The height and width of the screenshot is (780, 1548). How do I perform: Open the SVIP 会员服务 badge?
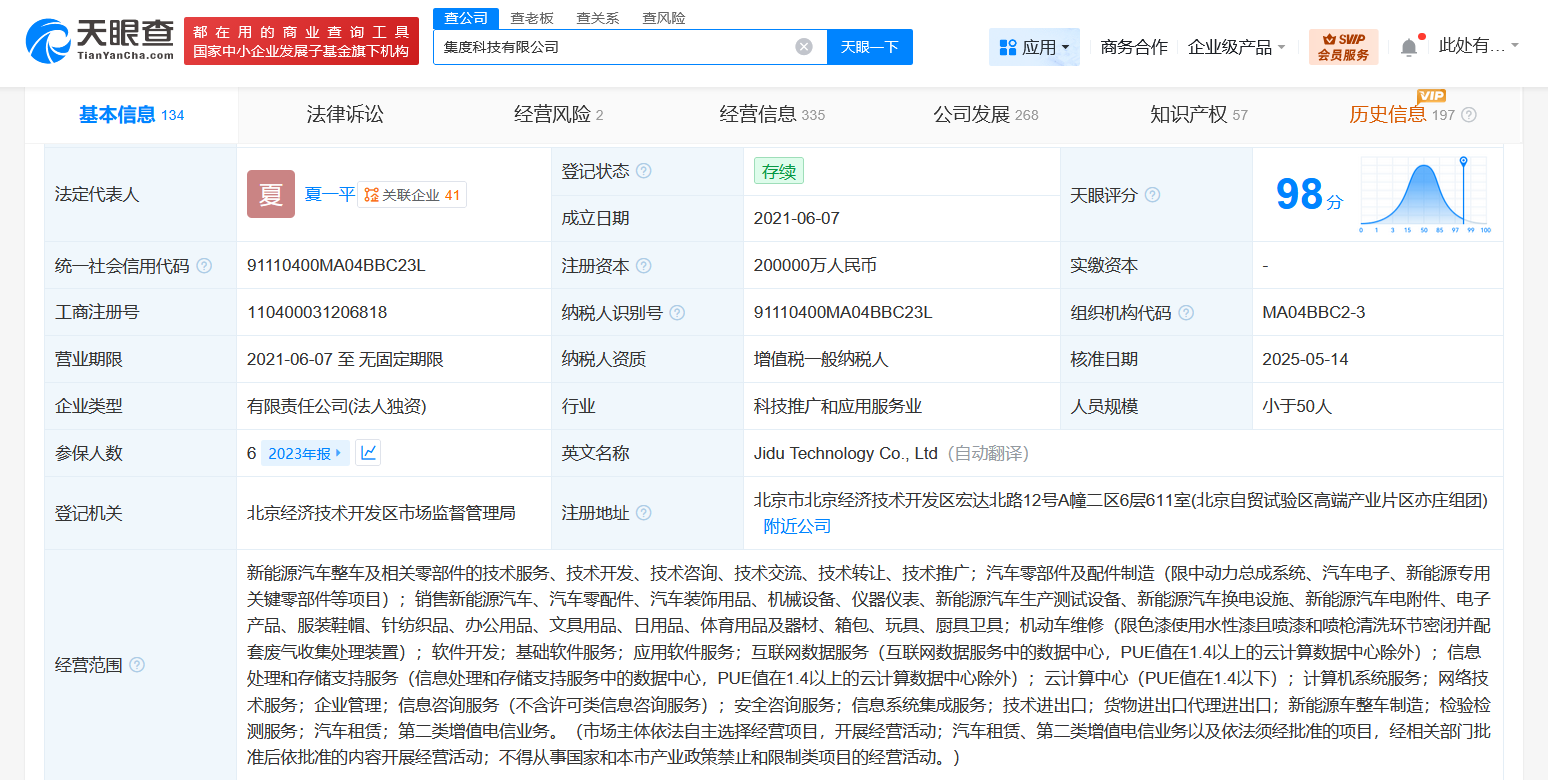(1342, 46)
